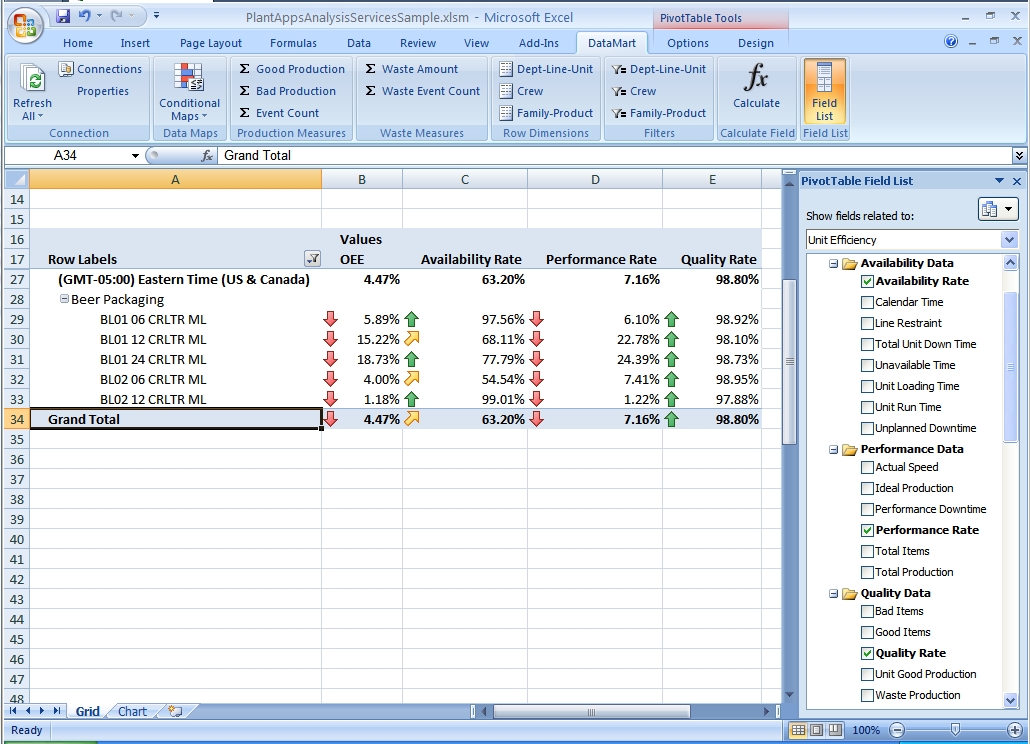1030x744 pixels.
Task: Open the Unit Efficiency fields dropdown
Action: coord(1010,240)
